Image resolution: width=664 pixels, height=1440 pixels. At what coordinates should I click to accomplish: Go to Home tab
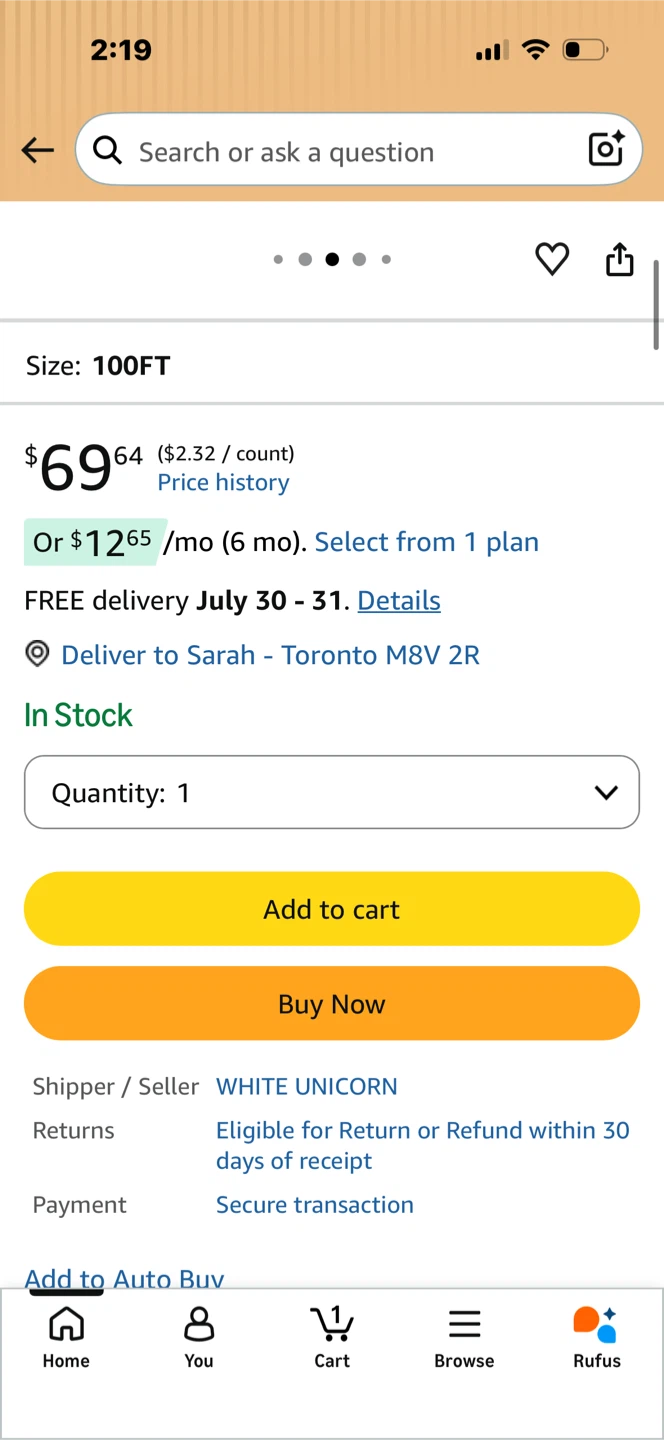[x=66, y=1337]
